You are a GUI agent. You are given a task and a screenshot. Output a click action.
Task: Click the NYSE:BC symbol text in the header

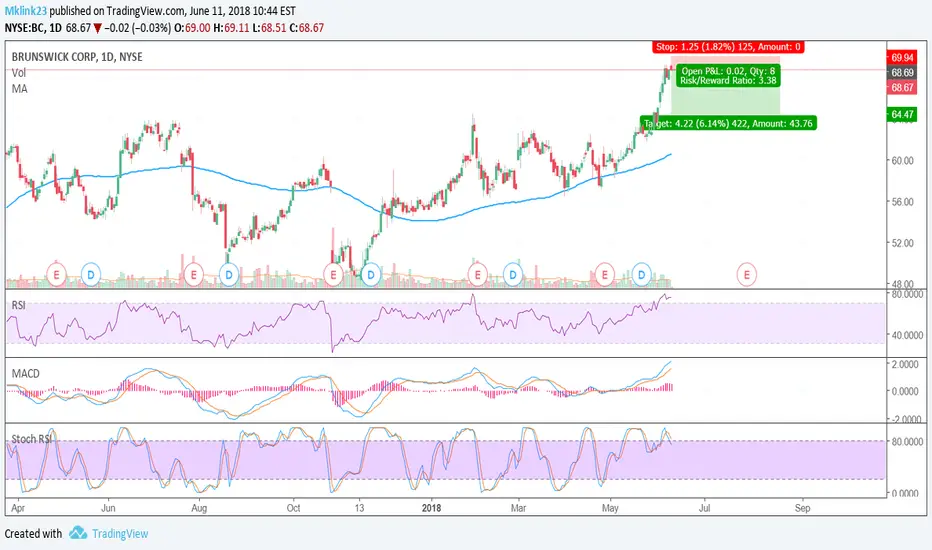(x=23, y=28)
